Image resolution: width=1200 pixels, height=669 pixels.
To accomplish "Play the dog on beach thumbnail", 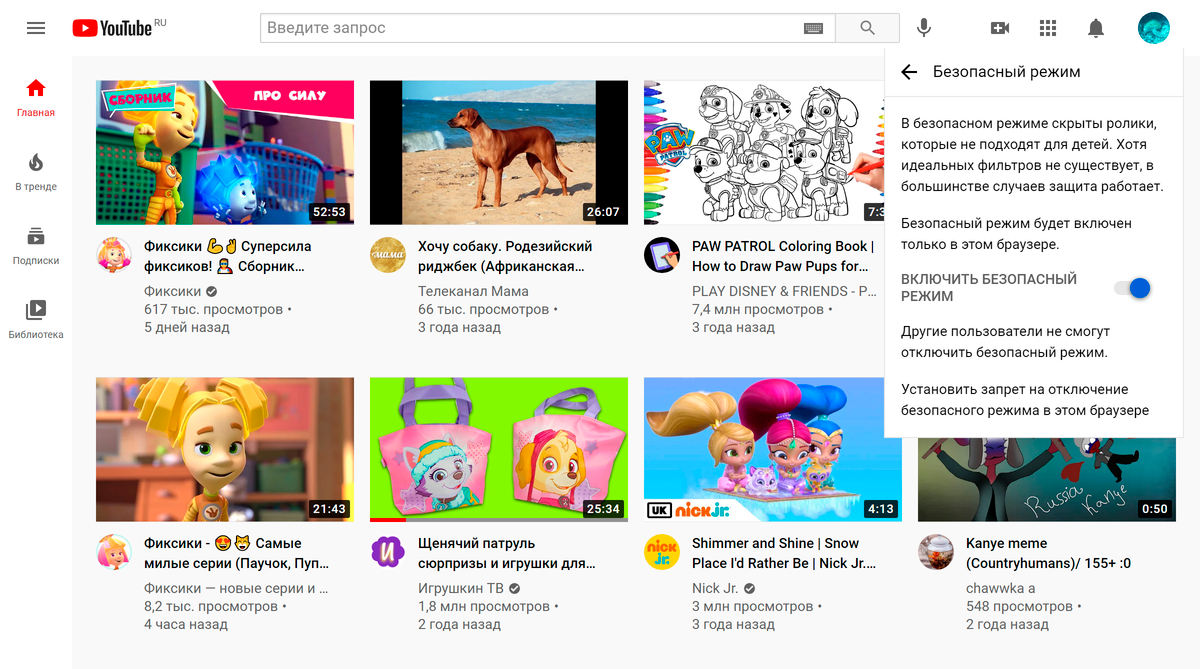I will 499,153.
